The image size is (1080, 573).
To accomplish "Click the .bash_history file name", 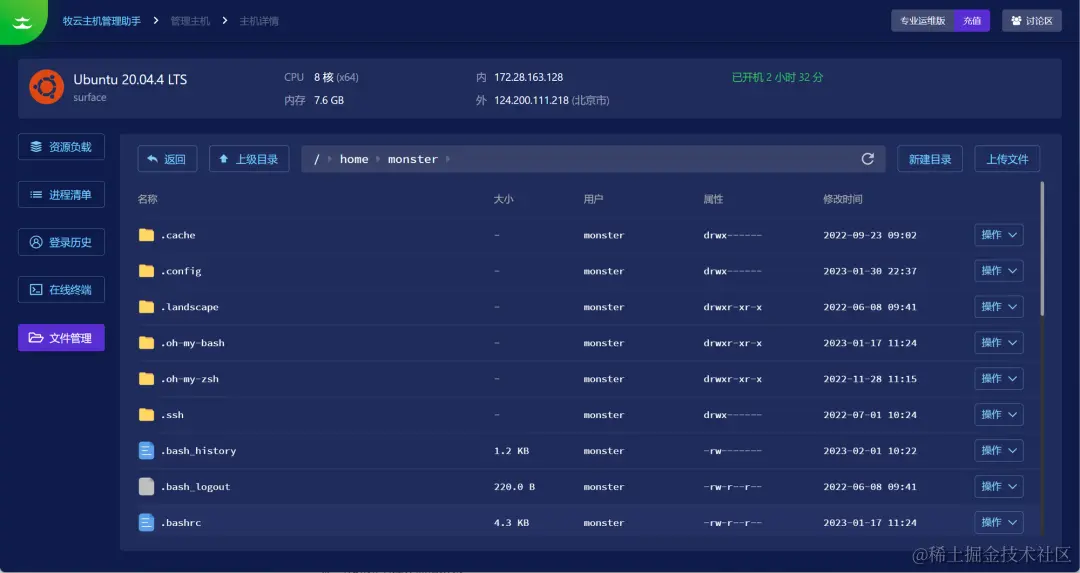I will (198, 450).
